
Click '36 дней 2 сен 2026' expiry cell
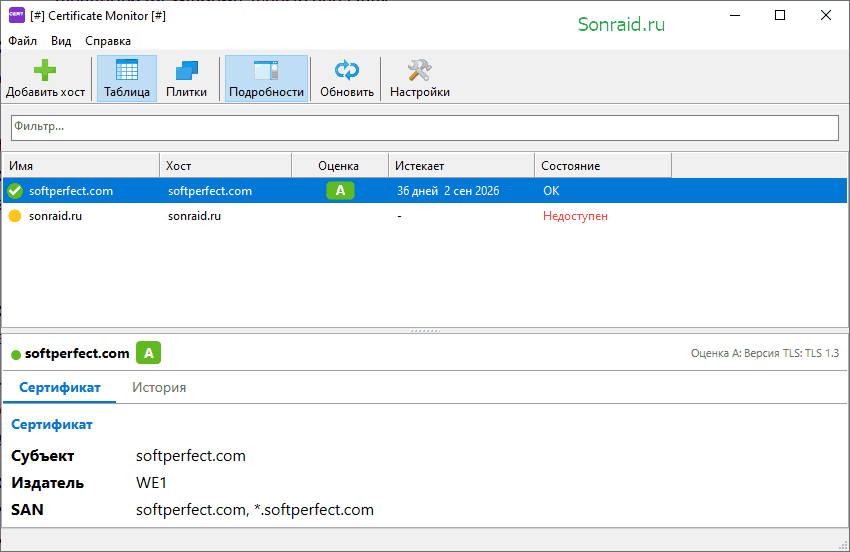pyautogui.click(x=448, y=191)
